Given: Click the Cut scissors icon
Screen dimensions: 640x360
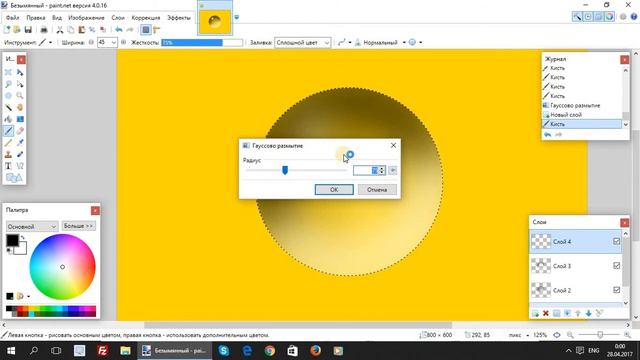Looking at the screenshot, I should tap(60, 30).
